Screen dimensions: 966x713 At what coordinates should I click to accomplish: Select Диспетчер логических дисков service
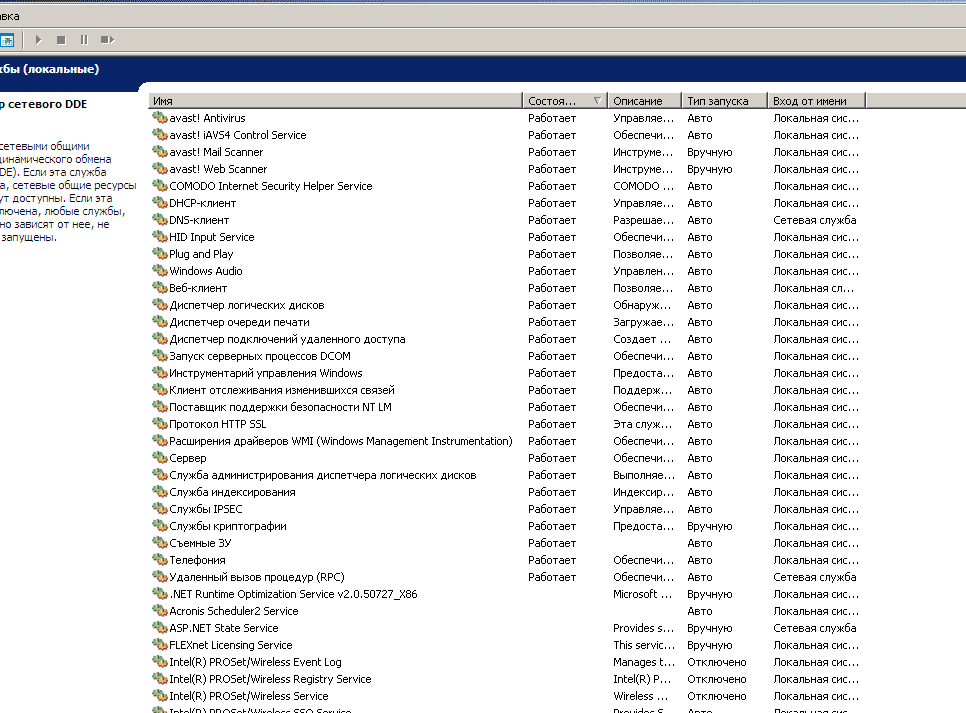[x=246, y=305]
